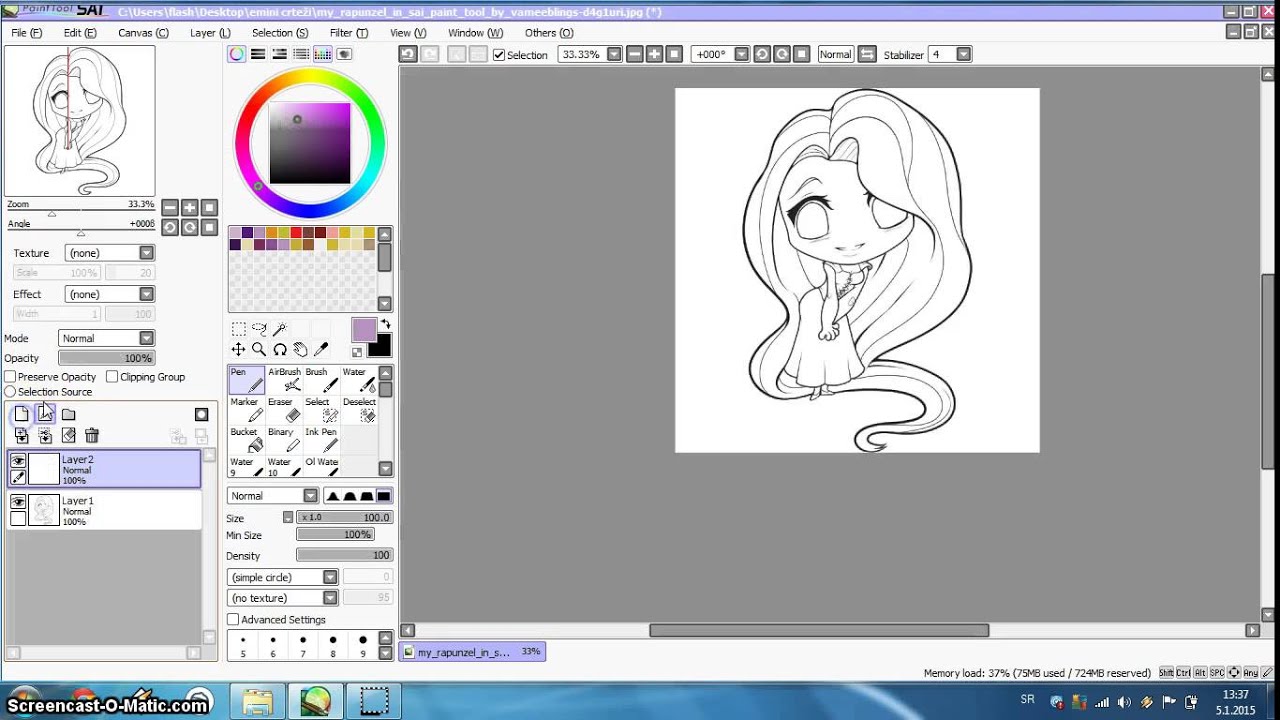The height and width of the screenshot is (720, 1280).
Task: Hide Layer2 using its eye icon
Action: pyautogui.click(x=18, y=461)
